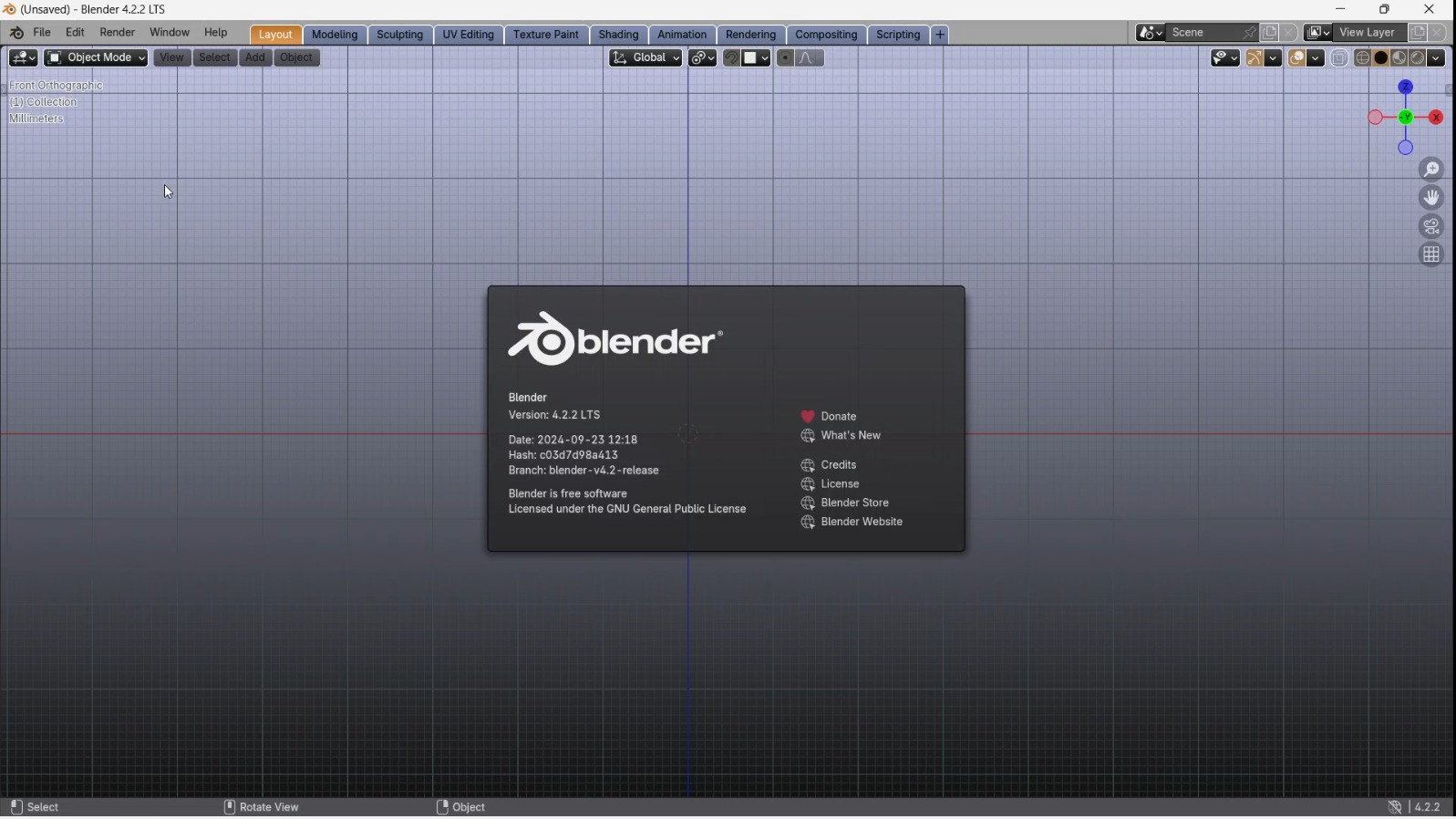Toggle viewport overlays
The image size is (1456, 819).
click(1297, 58)
